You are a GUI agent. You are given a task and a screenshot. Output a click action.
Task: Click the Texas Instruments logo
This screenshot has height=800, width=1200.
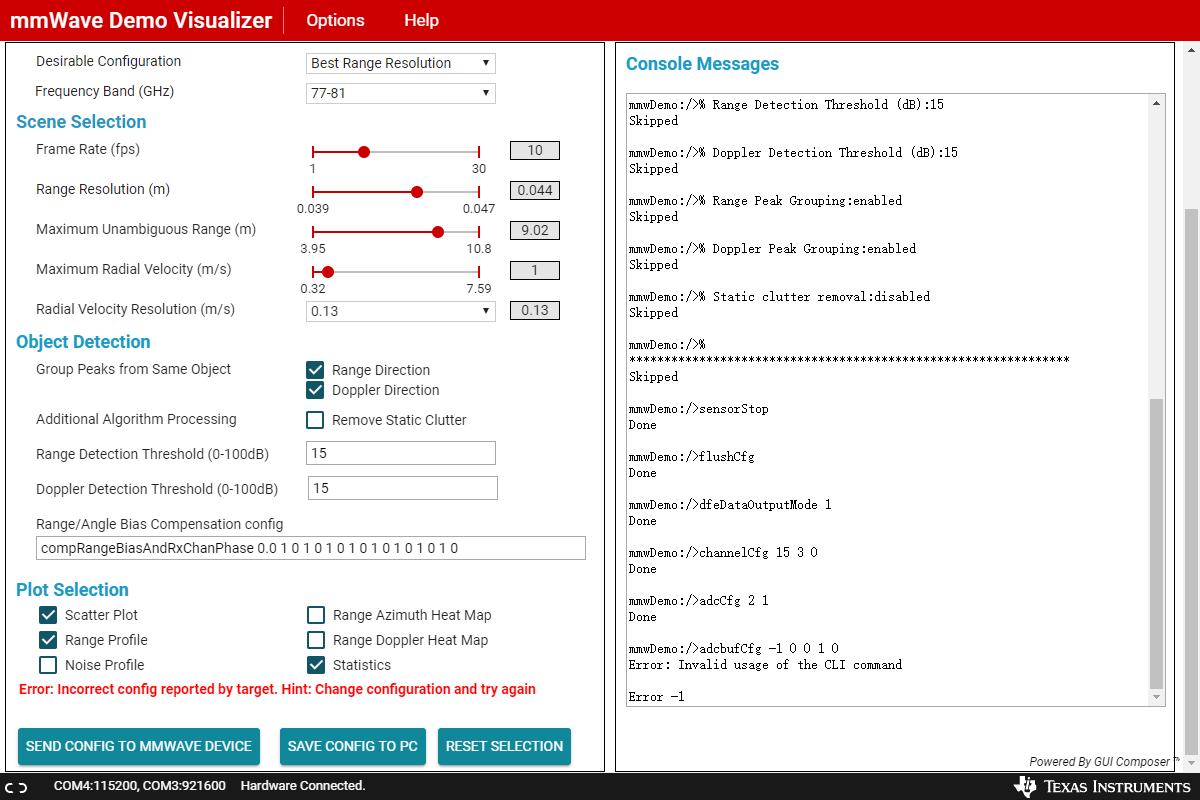1102,787
